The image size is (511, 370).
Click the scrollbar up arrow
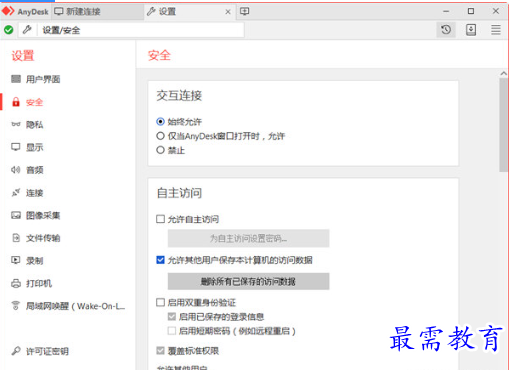[504, 73]
